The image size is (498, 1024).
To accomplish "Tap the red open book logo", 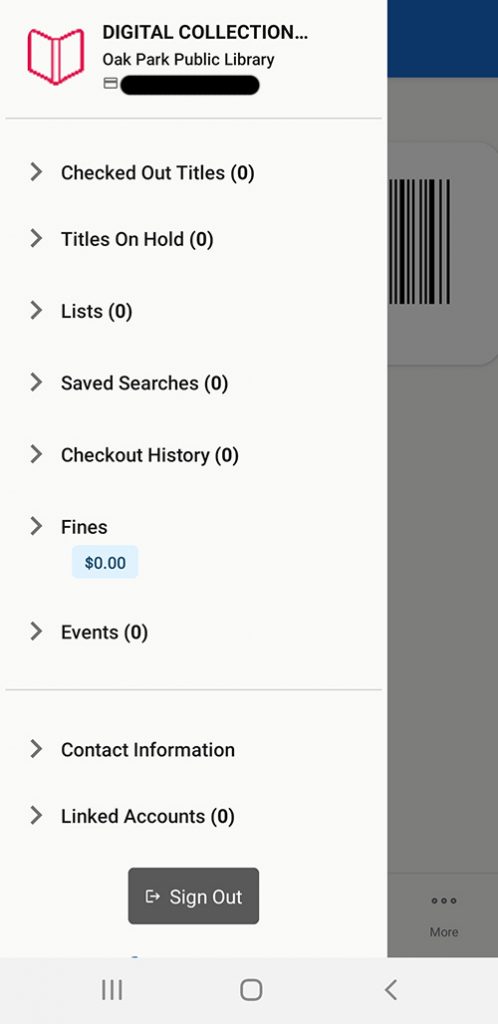I will [55, 56].
